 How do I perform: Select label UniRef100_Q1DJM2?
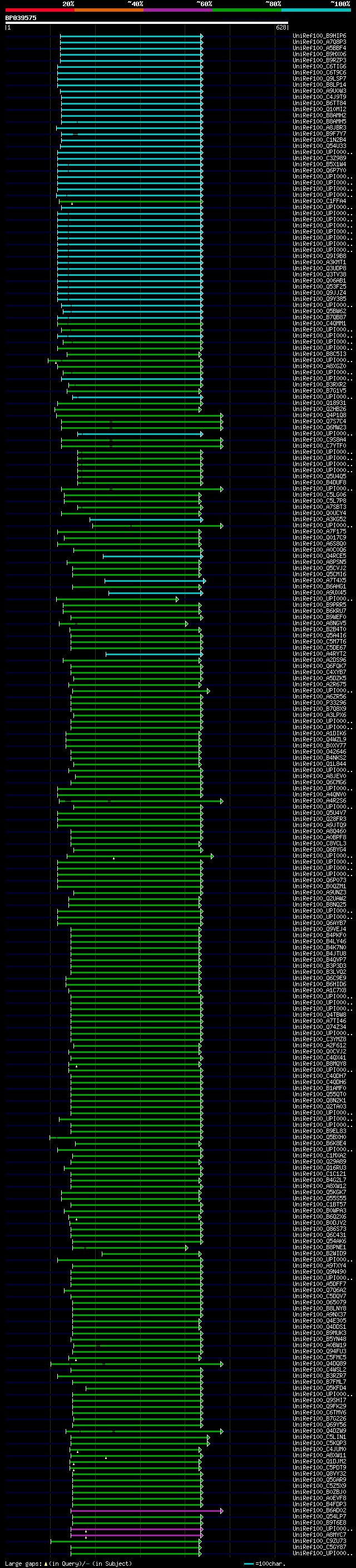pyautogui.click(x=319, y=1461)
